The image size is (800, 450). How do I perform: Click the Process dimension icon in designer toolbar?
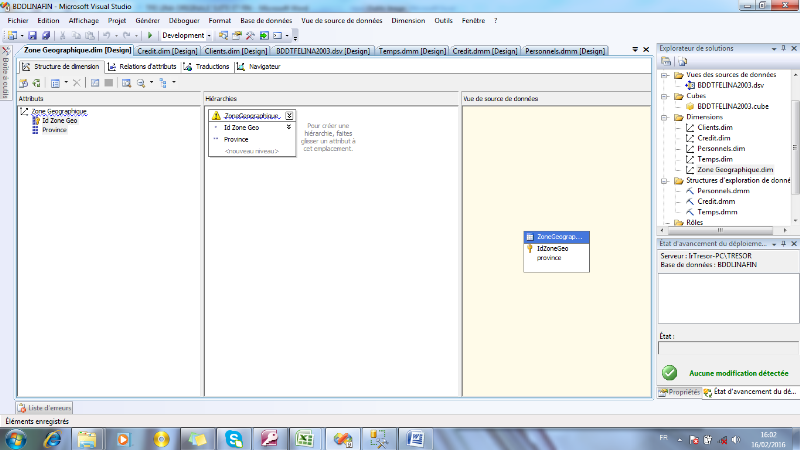click(23, 82)
